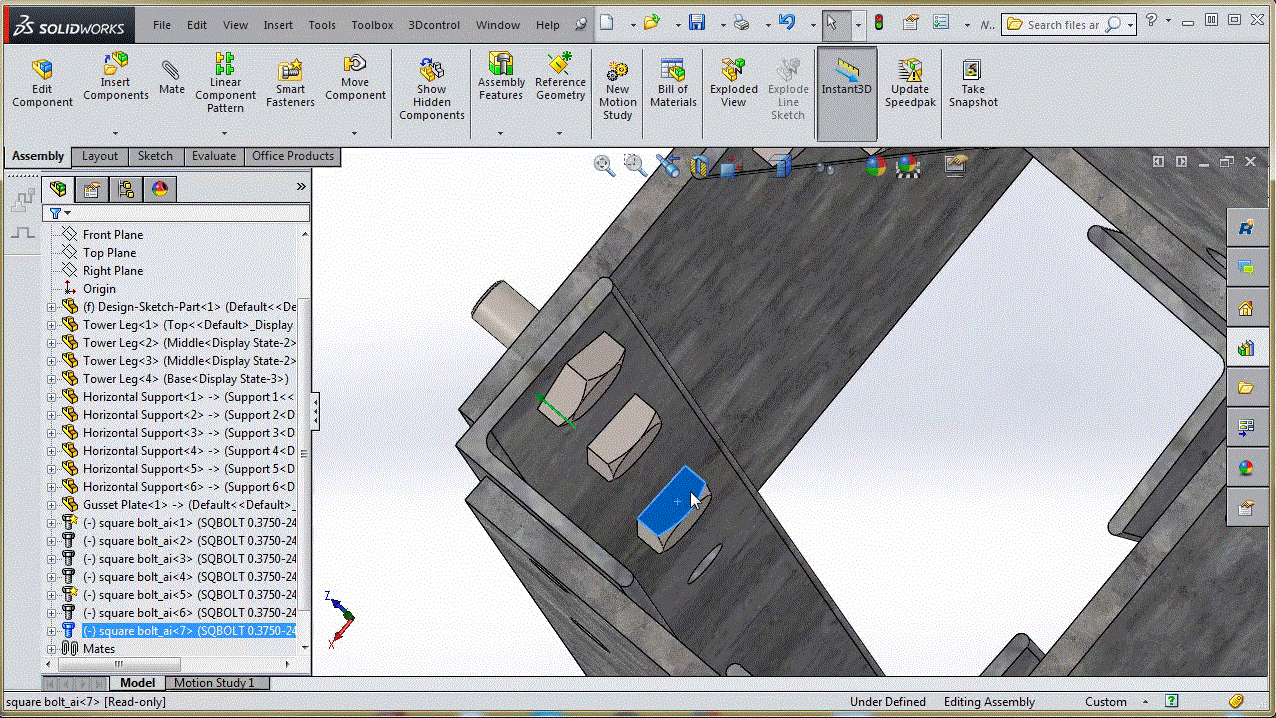Expand the FeatureManager panel chevron
1276x718 pixels.
click(301, 187)
